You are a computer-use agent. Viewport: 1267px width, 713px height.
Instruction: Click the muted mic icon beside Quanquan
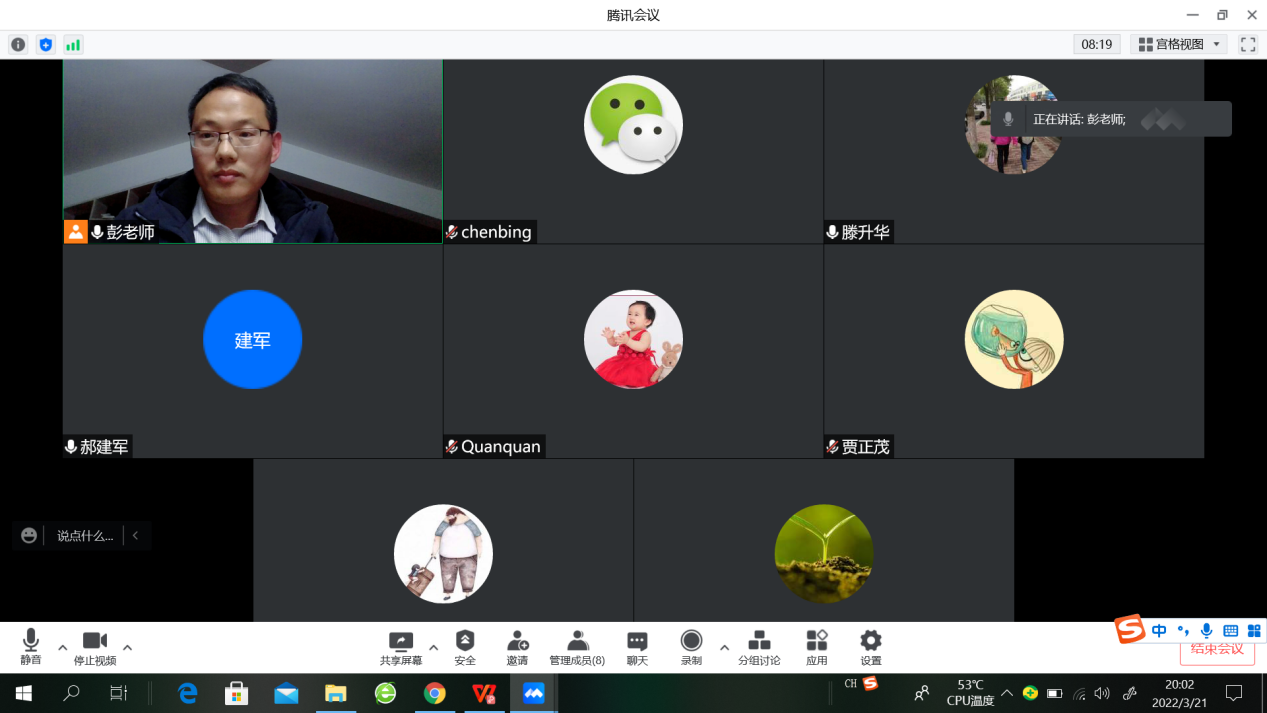(x=452, y=447)
